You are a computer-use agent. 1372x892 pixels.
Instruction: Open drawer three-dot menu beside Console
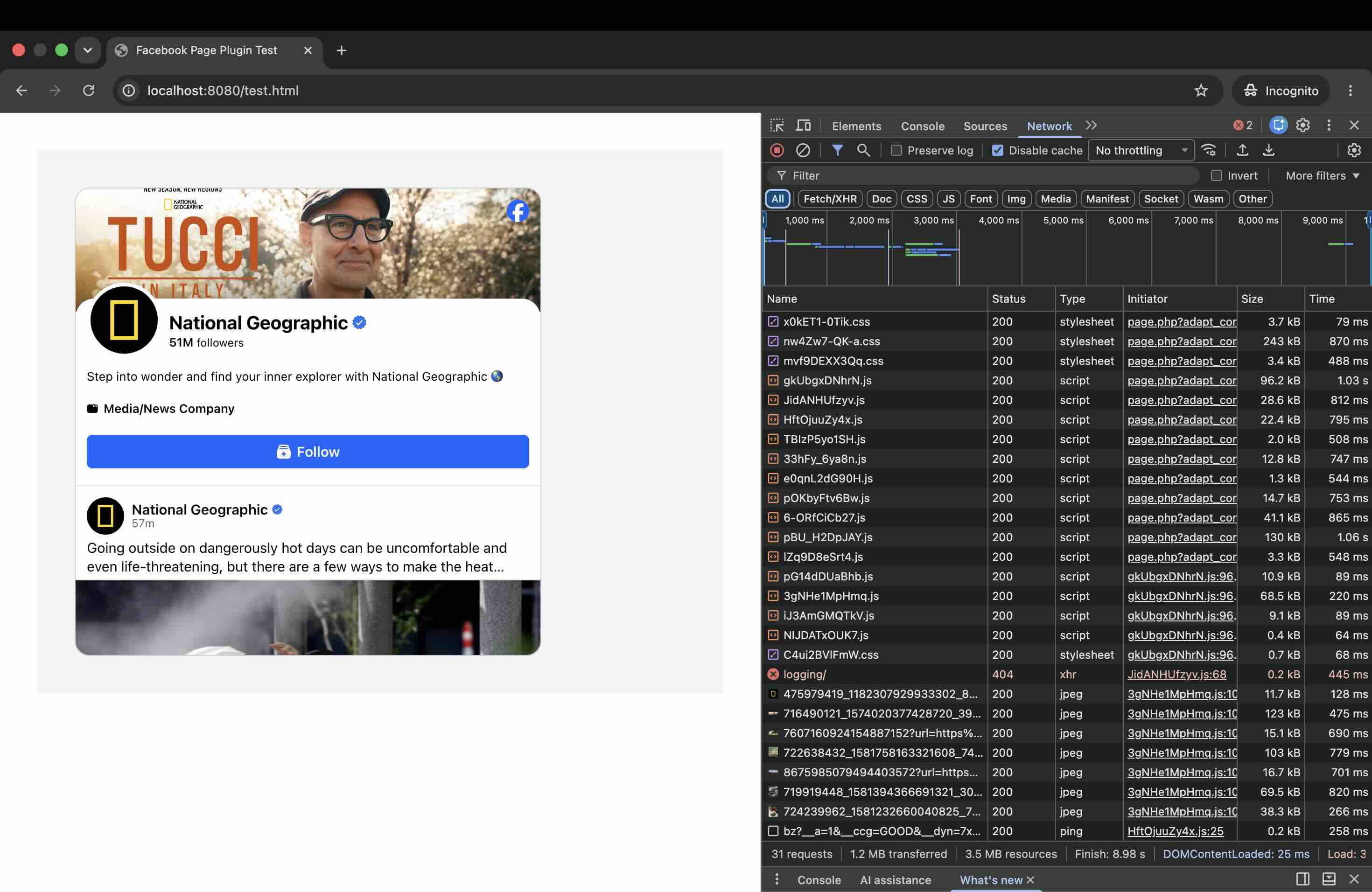777,879
